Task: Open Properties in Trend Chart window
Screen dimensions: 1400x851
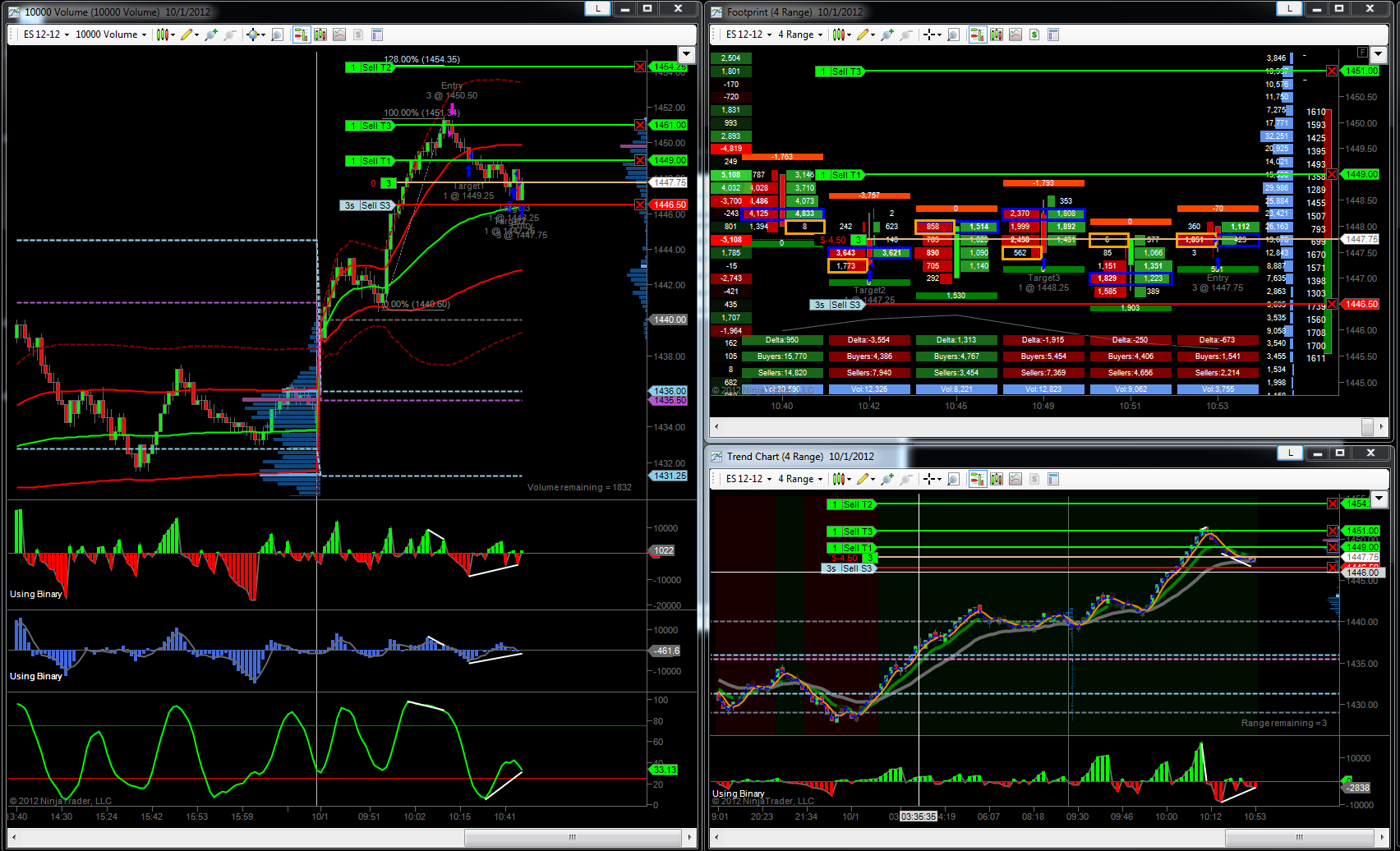Action: click(x=1053, y=479)
